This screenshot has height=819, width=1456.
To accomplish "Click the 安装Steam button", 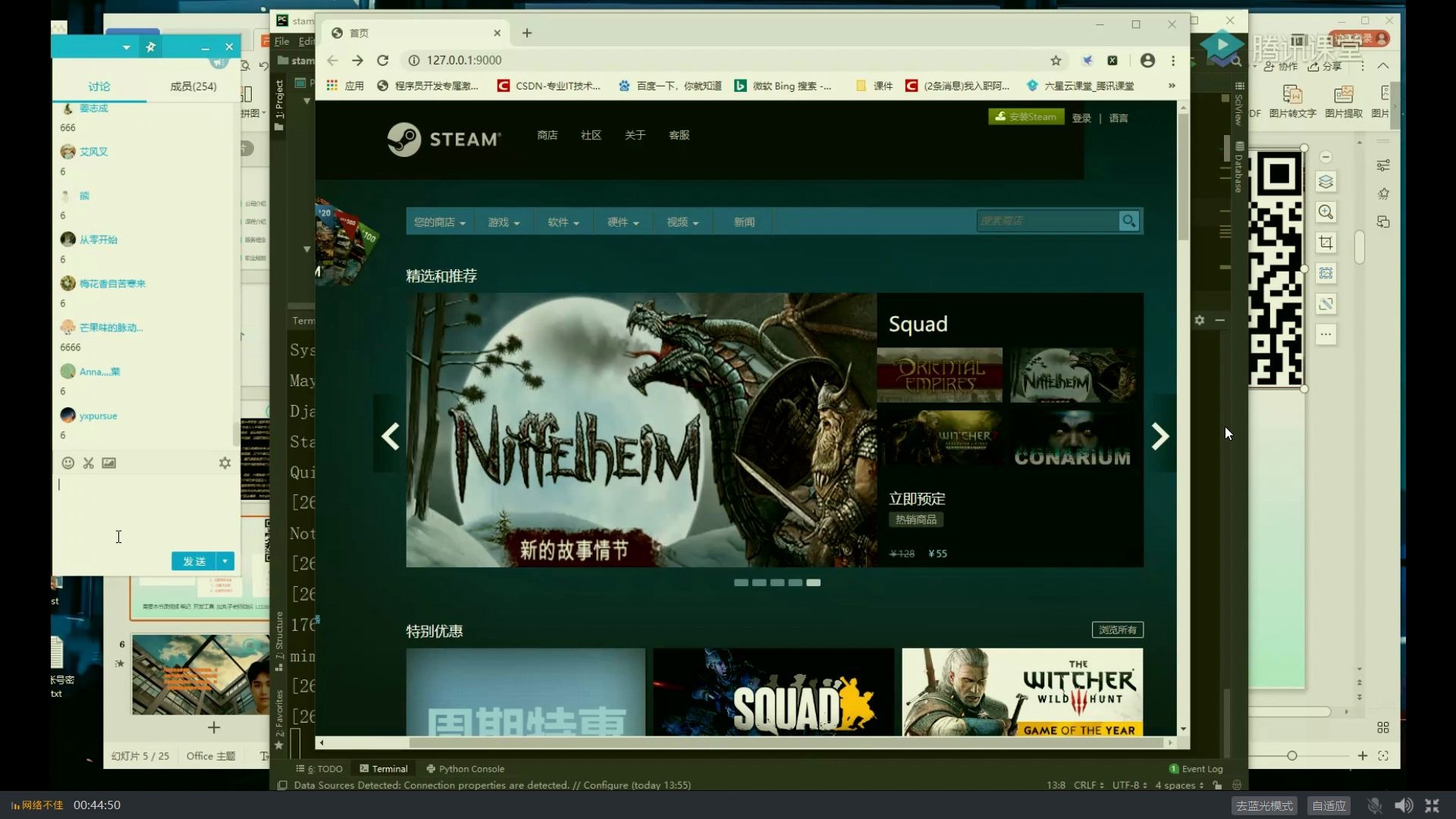I will 1026,117.
